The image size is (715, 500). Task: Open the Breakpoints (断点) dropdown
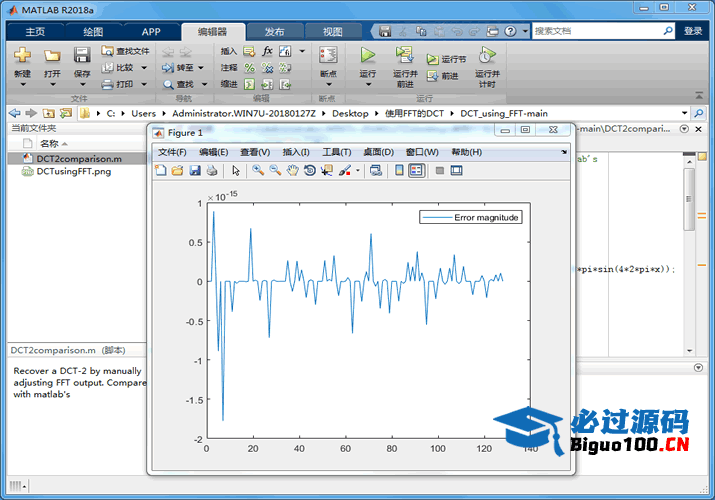coord(327,85)
